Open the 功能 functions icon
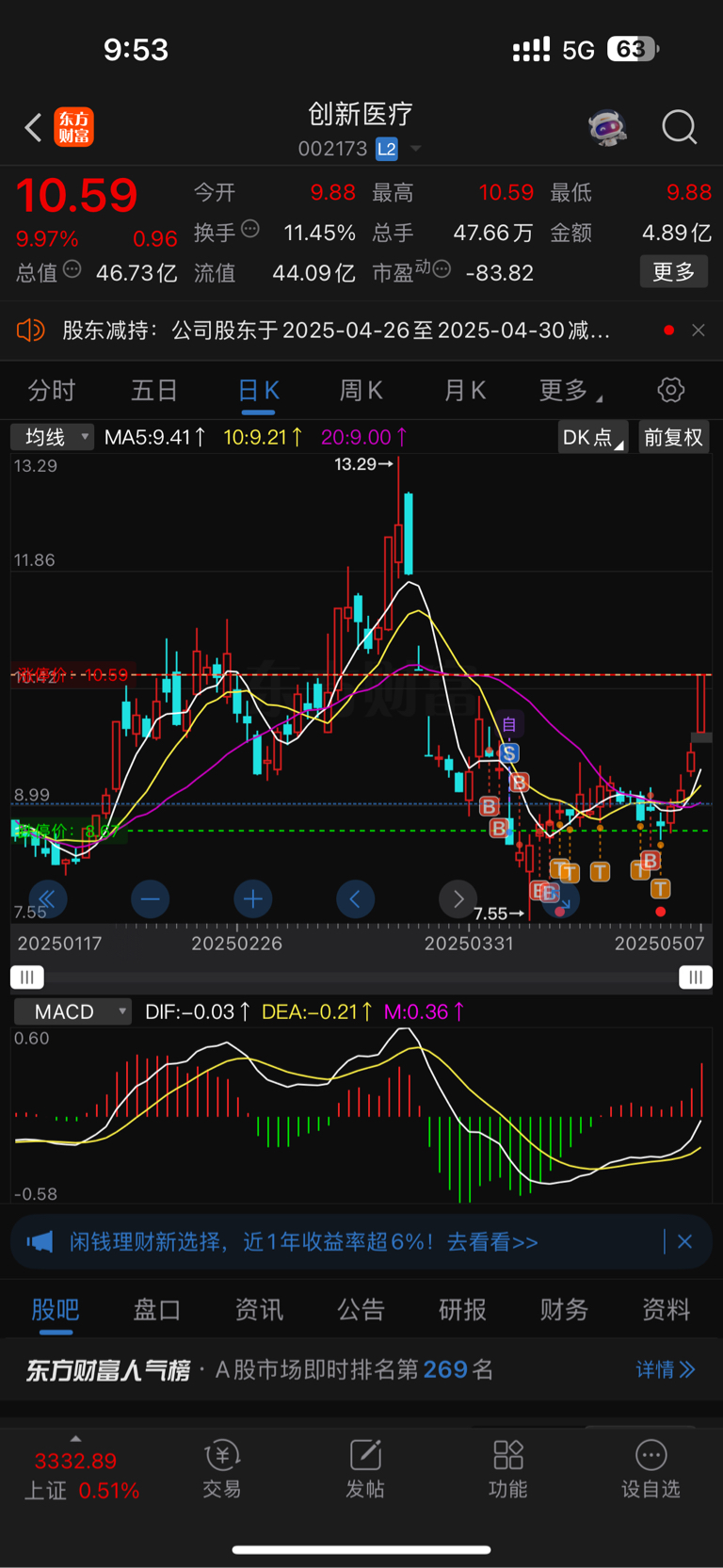 pyautogui.click(x=508, y=1469)
